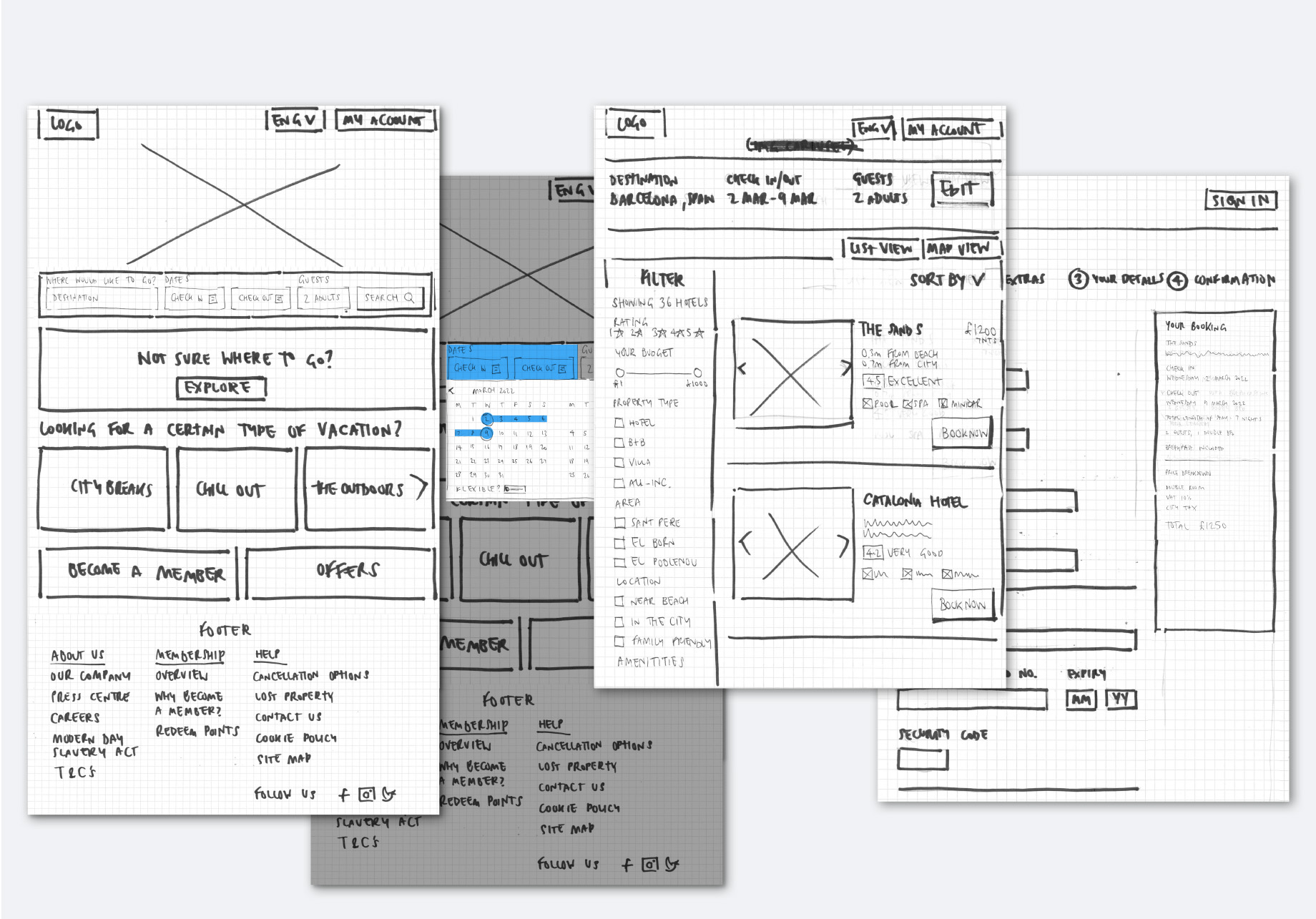
Task: Select the City Breaks vacation card on the homepage wireframe
Action: [104, 488]
